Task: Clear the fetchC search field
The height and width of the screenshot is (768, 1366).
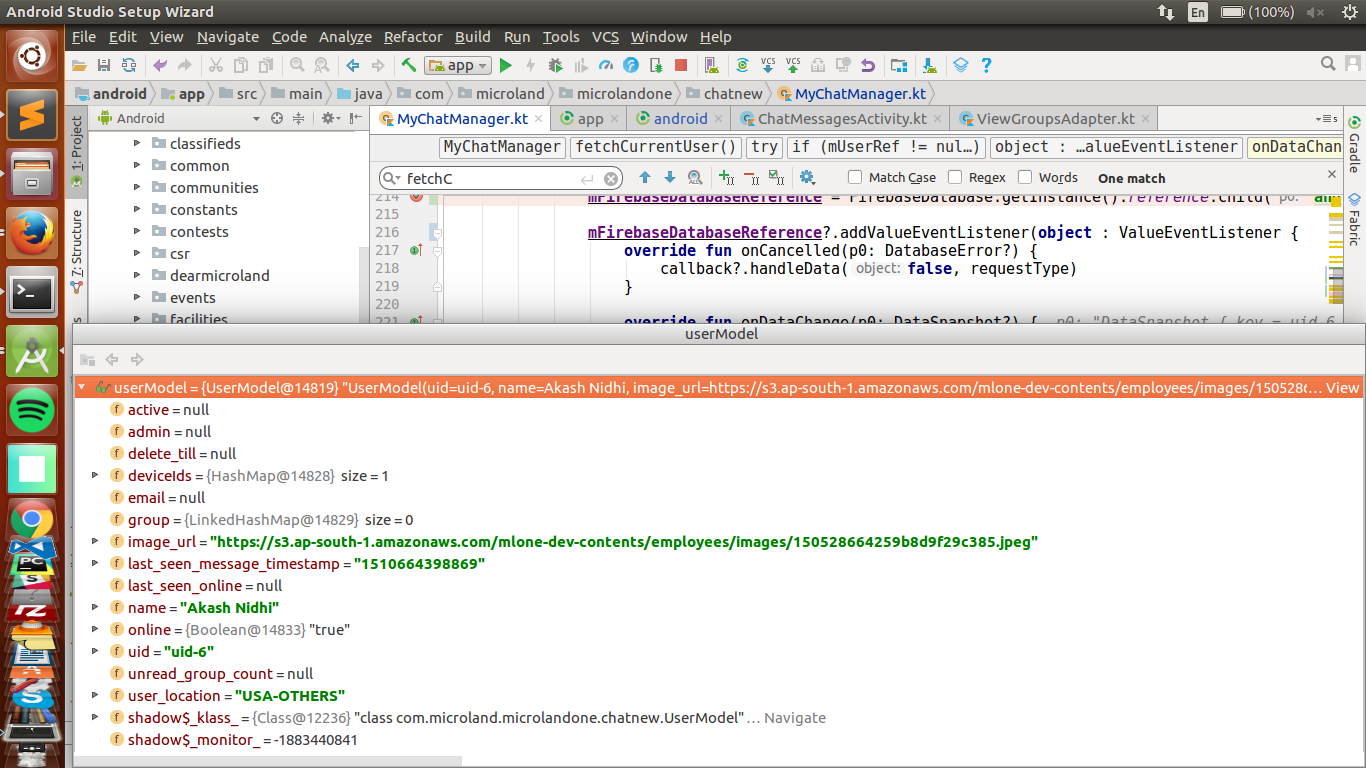Action: point(612,179)
